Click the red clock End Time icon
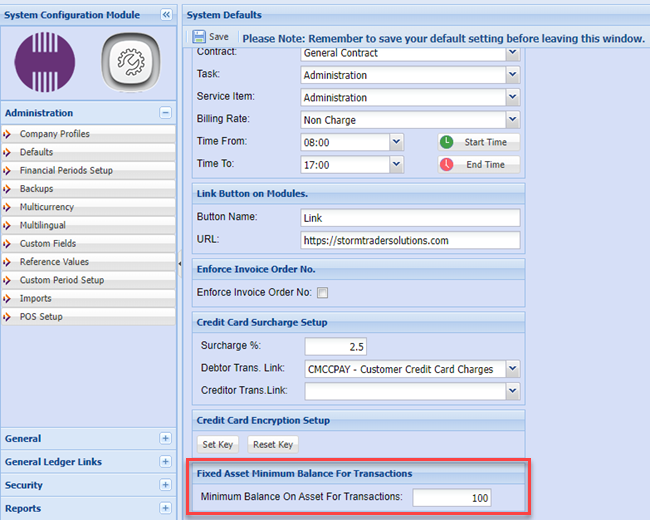Screen dimensions: 650x520 (x=446, y=164)
